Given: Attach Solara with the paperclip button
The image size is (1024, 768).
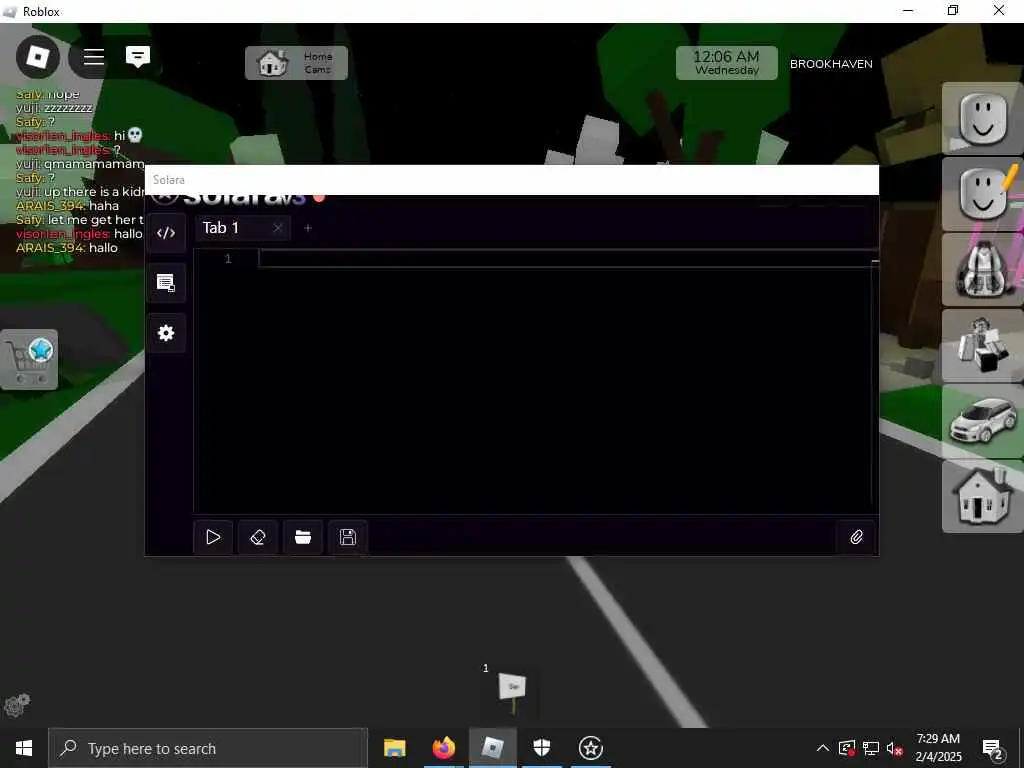Looking at the screenshot, I should [x=856, y=537].
